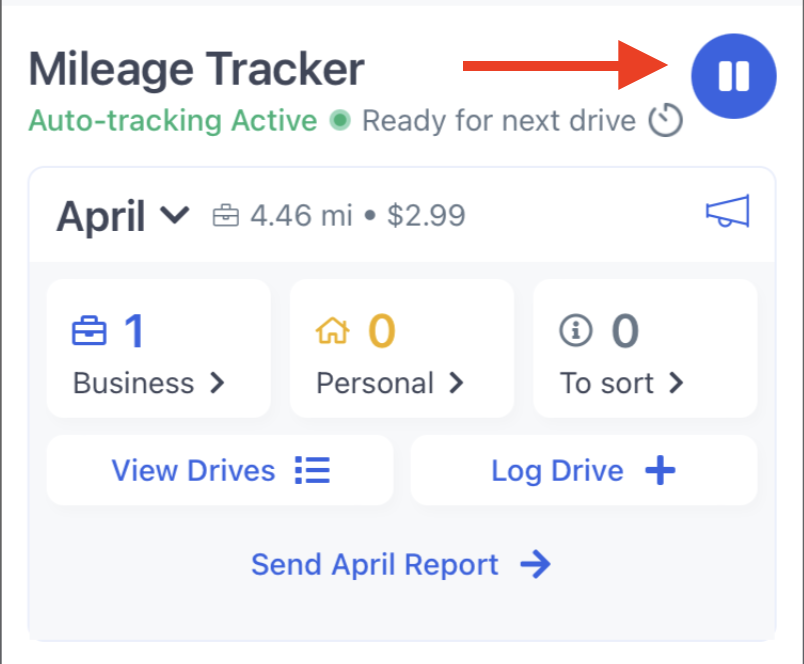Click the Log Drive button
This screenshot has height=664, width=804.
point(584,470)
